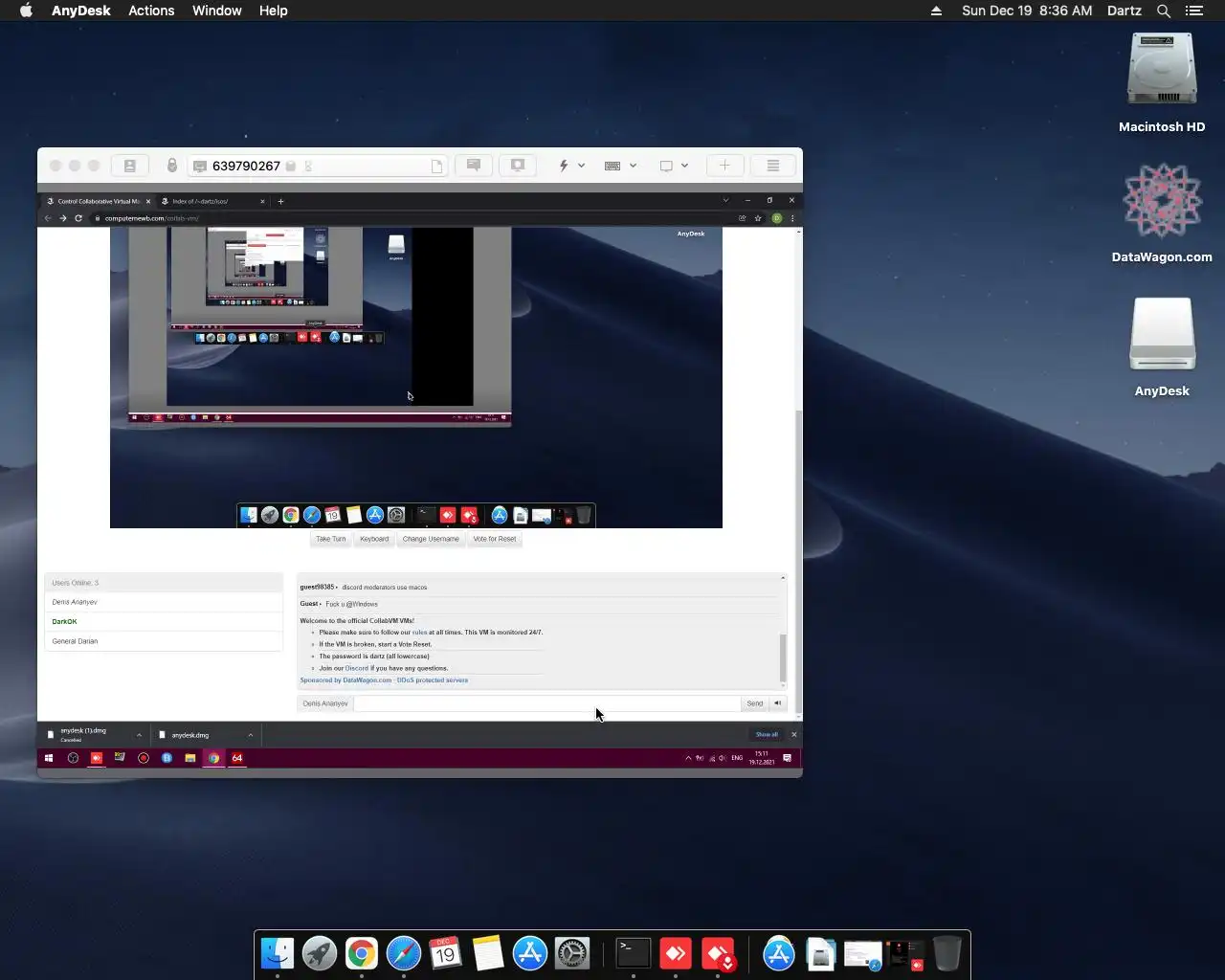
Task: Expand the keyboard settings dropdown arrow
Action: pos(633,166)
